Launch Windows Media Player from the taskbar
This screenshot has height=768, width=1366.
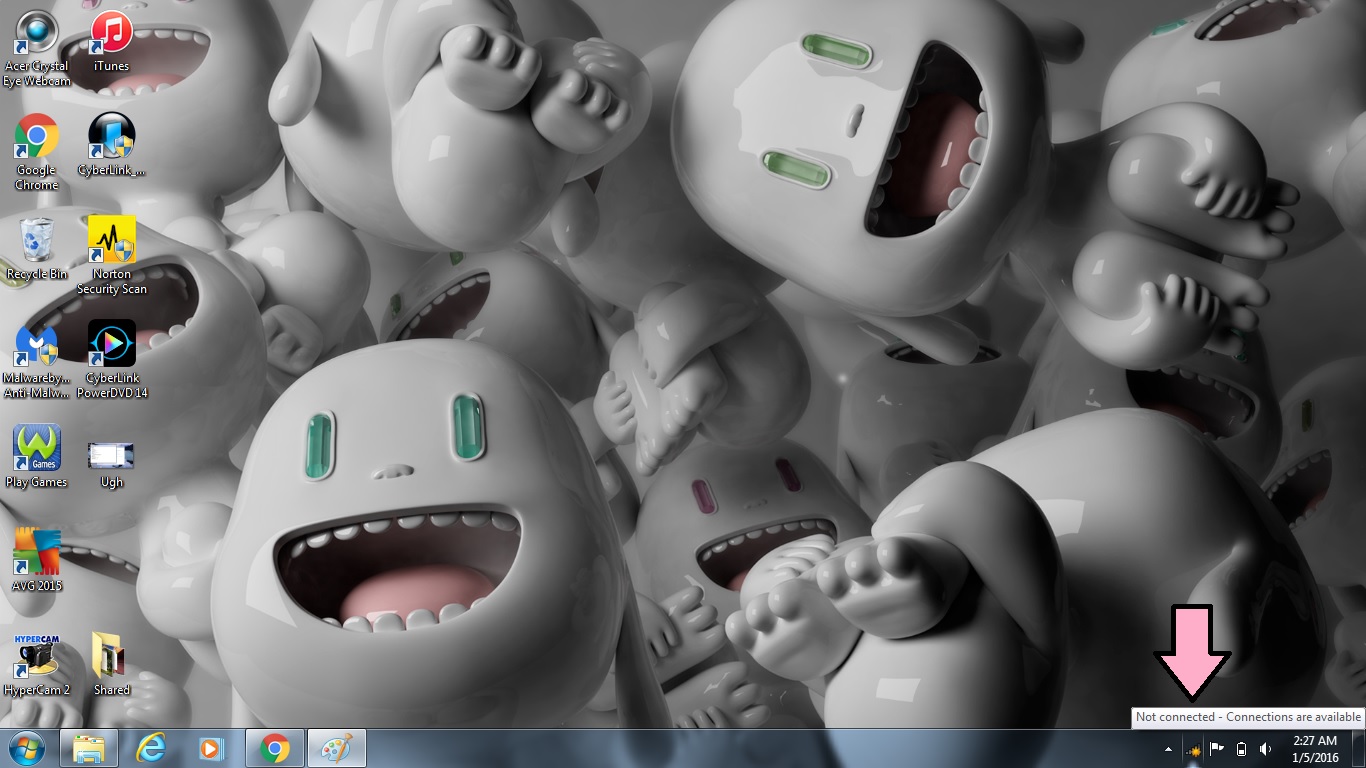pyautogui.click(x=212, y=748)
